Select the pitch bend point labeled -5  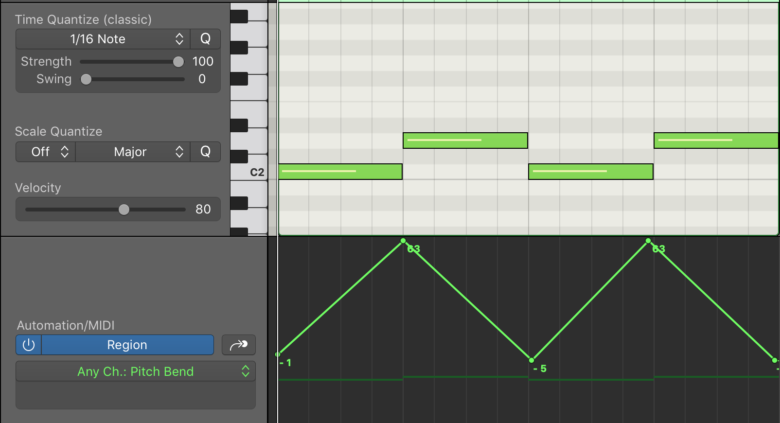tap(531, 360)
